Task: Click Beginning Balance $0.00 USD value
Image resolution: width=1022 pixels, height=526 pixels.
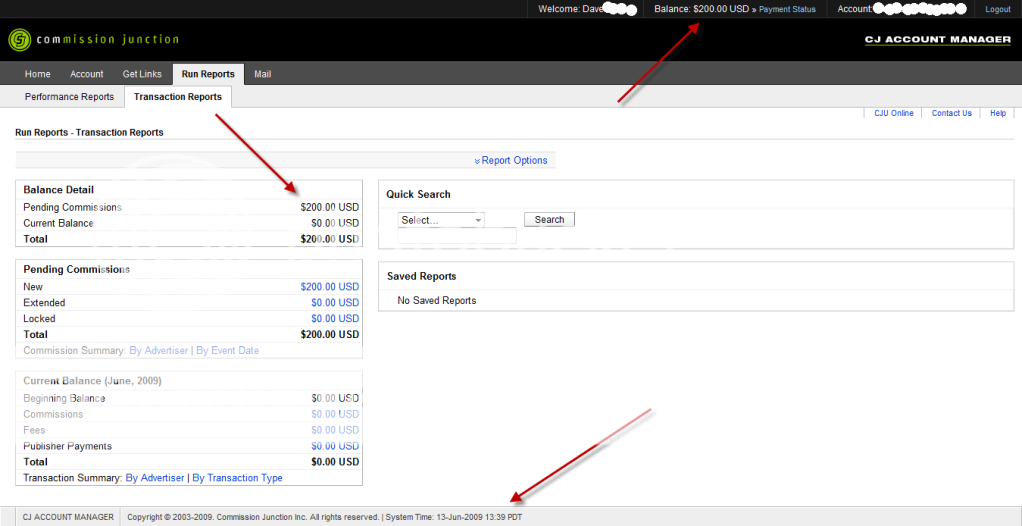Action: click(x=335, y=398)
